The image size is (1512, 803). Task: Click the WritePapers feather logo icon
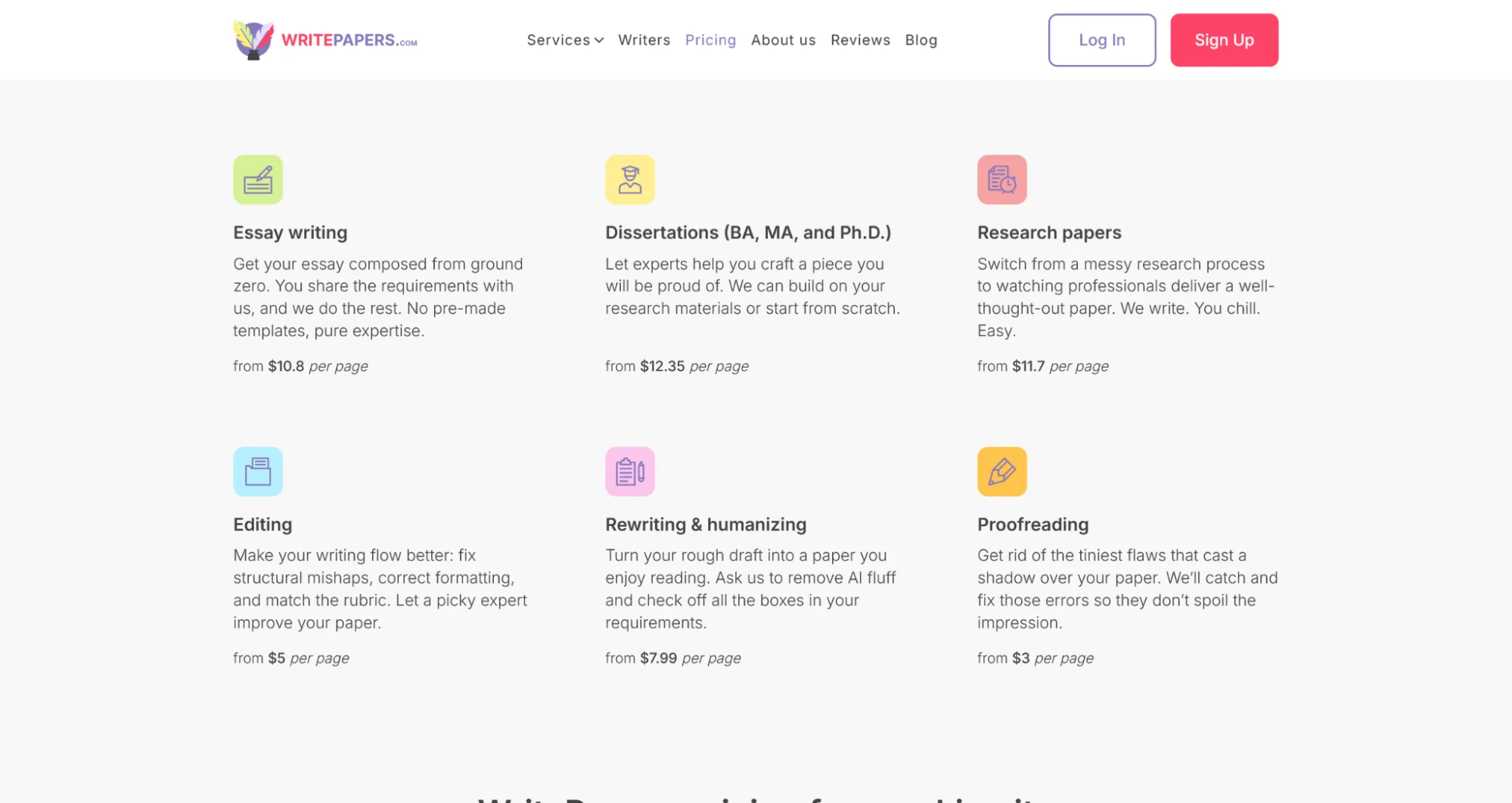(253, 40)
